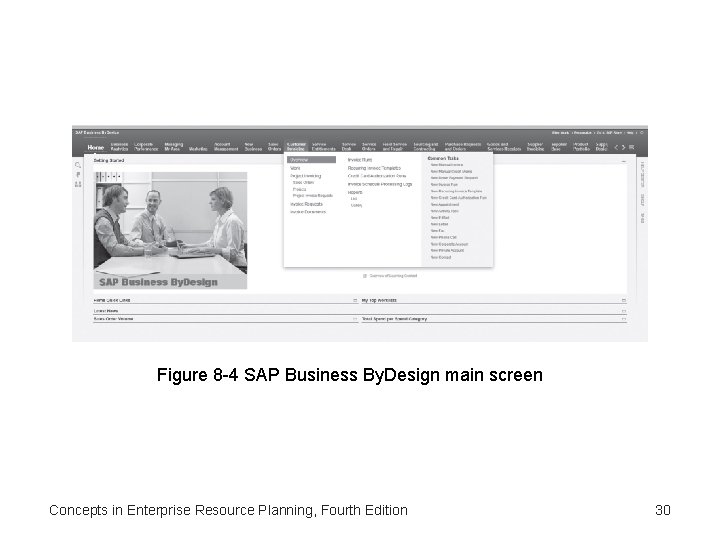Click the left arrow to scroll navigation tabs
This screenshot has width=720, height=540.
coord(616,147)
